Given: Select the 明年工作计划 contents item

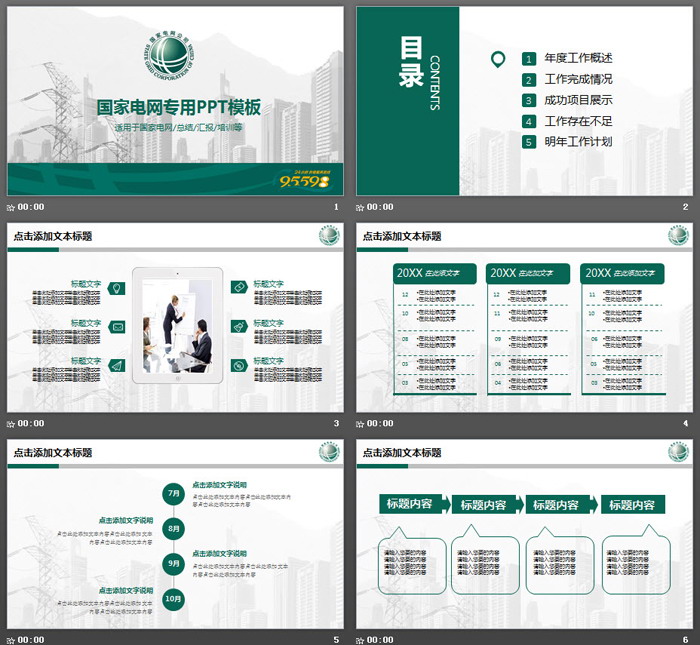Looking at the screenshot, I should (578, 142).
